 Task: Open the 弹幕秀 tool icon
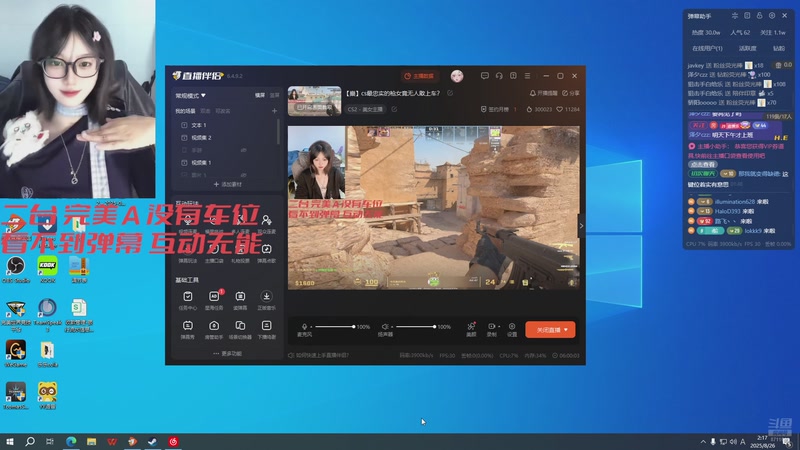tap(188, 326)
